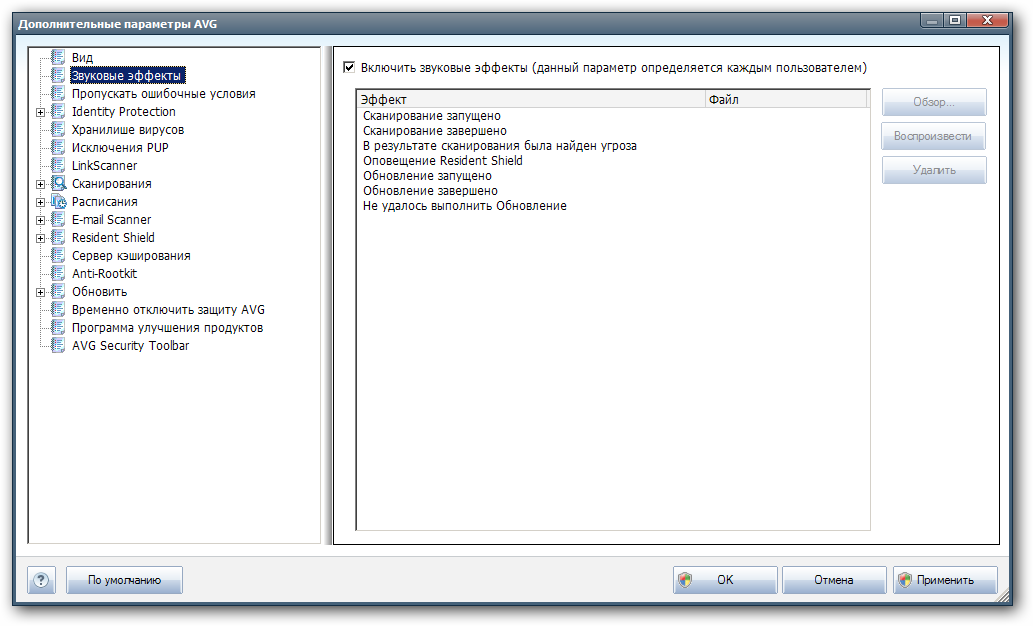
Task: Cancel changes with the Отмена button
Action: tap(834, 580)
